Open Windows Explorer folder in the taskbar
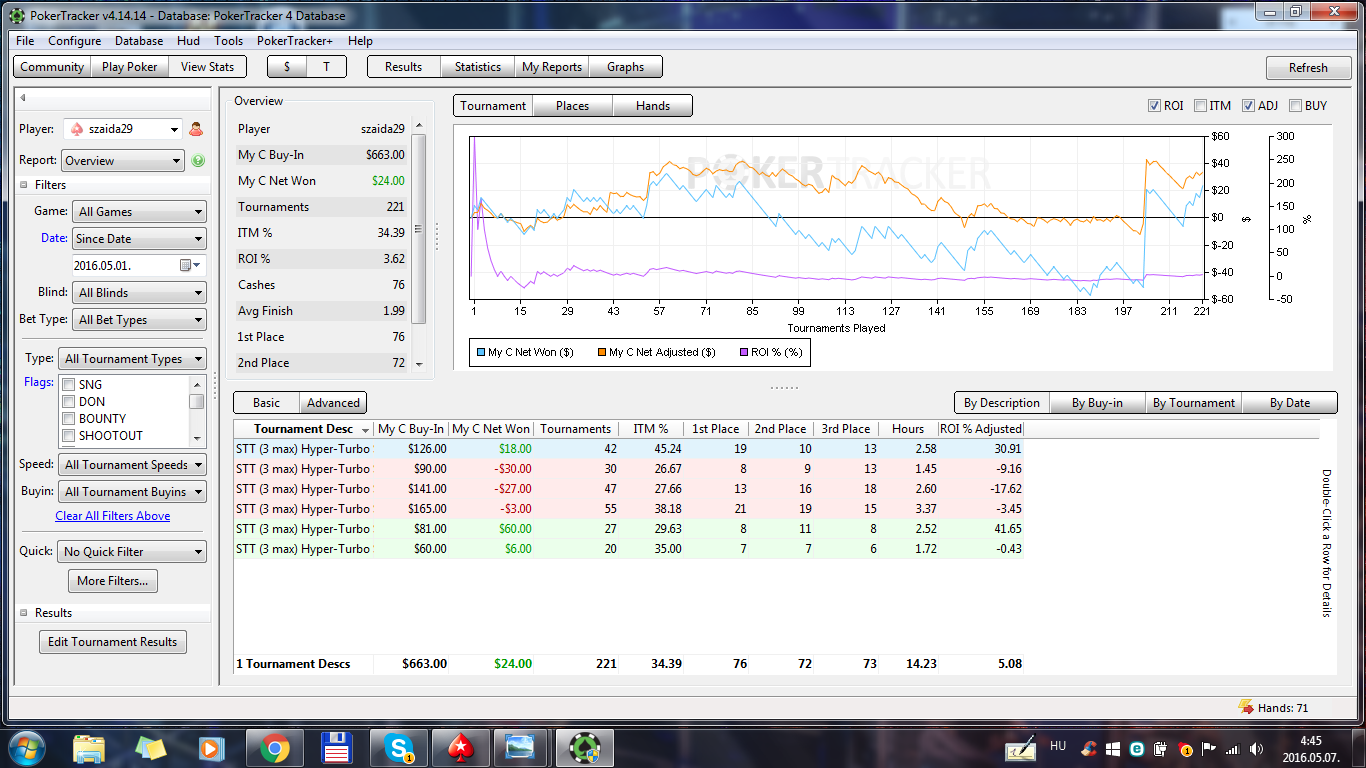The height and width of the screenshot is (768, 1366). click(89, 747)
